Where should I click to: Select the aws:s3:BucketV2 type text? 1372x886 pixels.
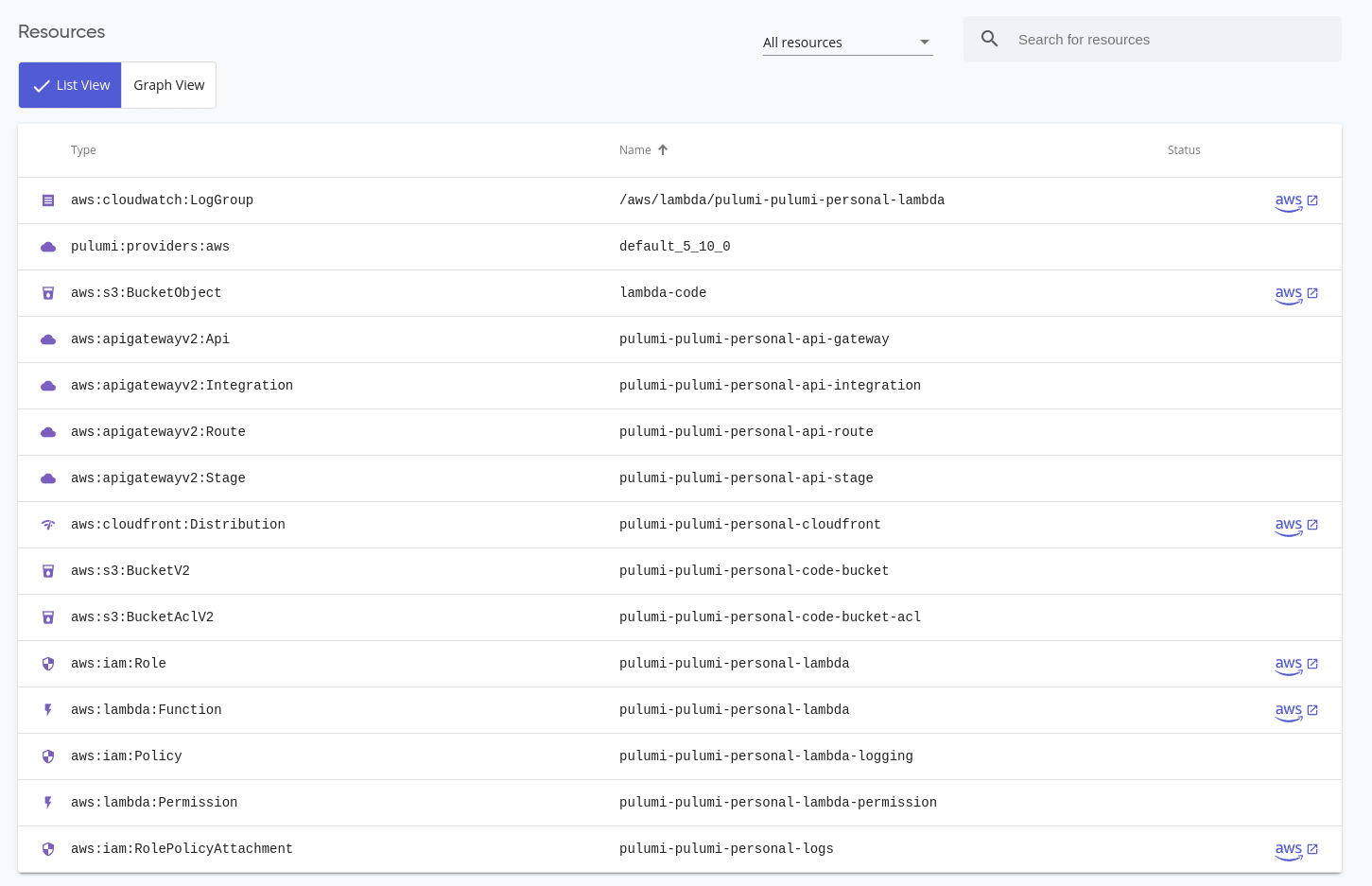130,571
